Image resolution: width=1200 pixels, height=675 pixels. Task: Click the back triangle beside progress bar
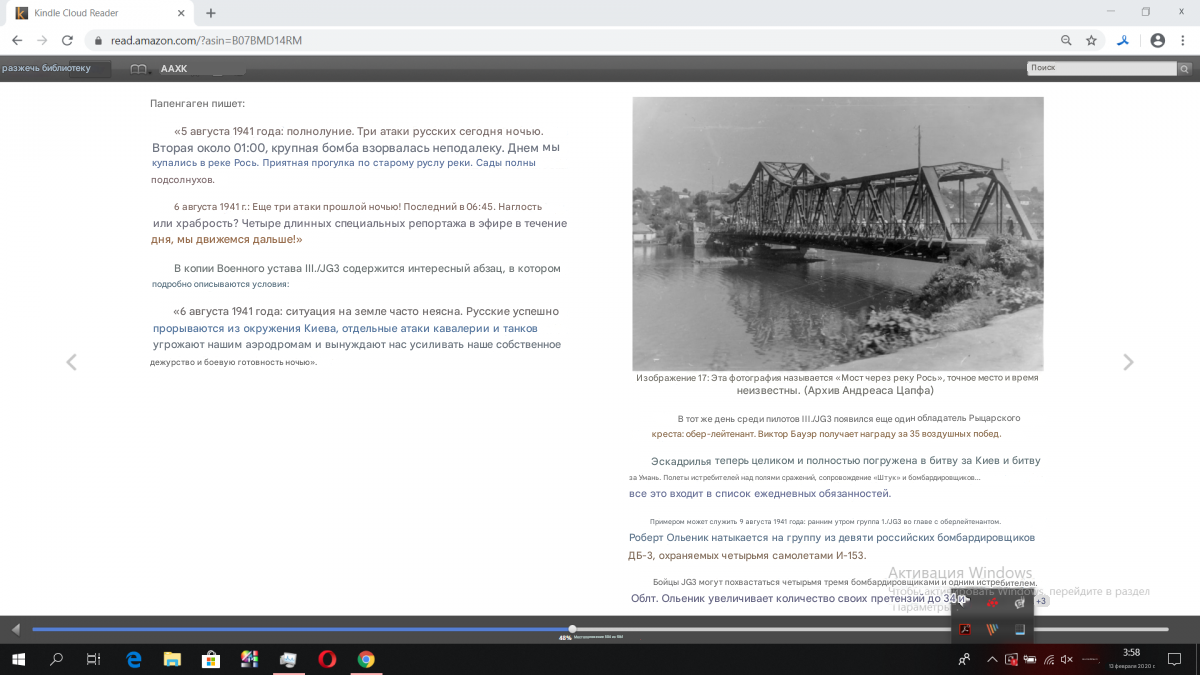15,629
